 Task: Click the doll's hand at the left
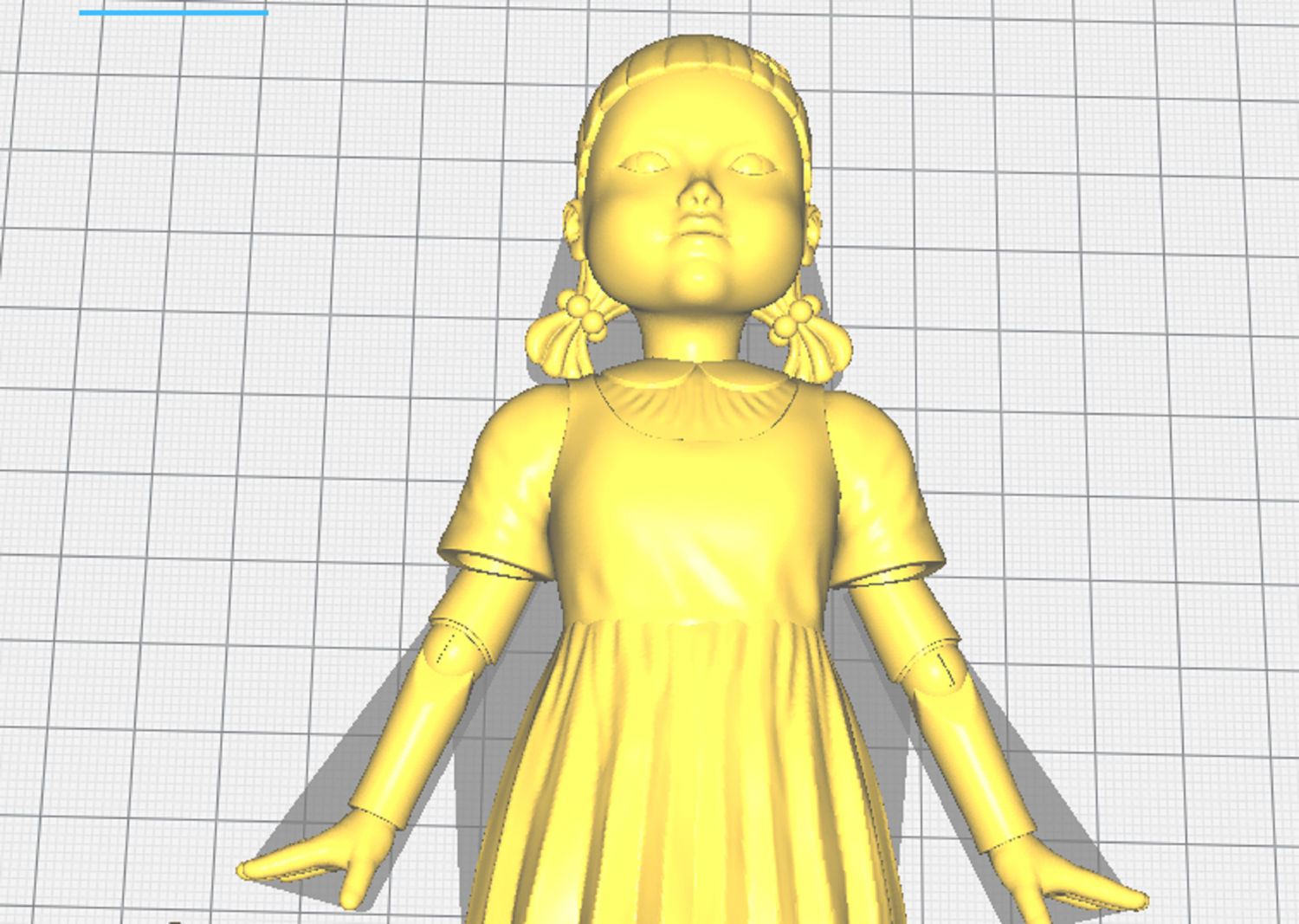(x=320, y=862)
